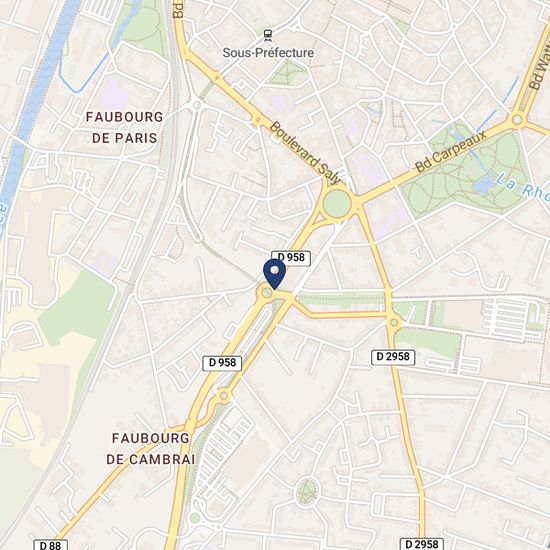This screenshot has height=550, width=550.
Task: Click the Bd Carpeaux street label
Action: pyautogui.click(x=451, y=151)
